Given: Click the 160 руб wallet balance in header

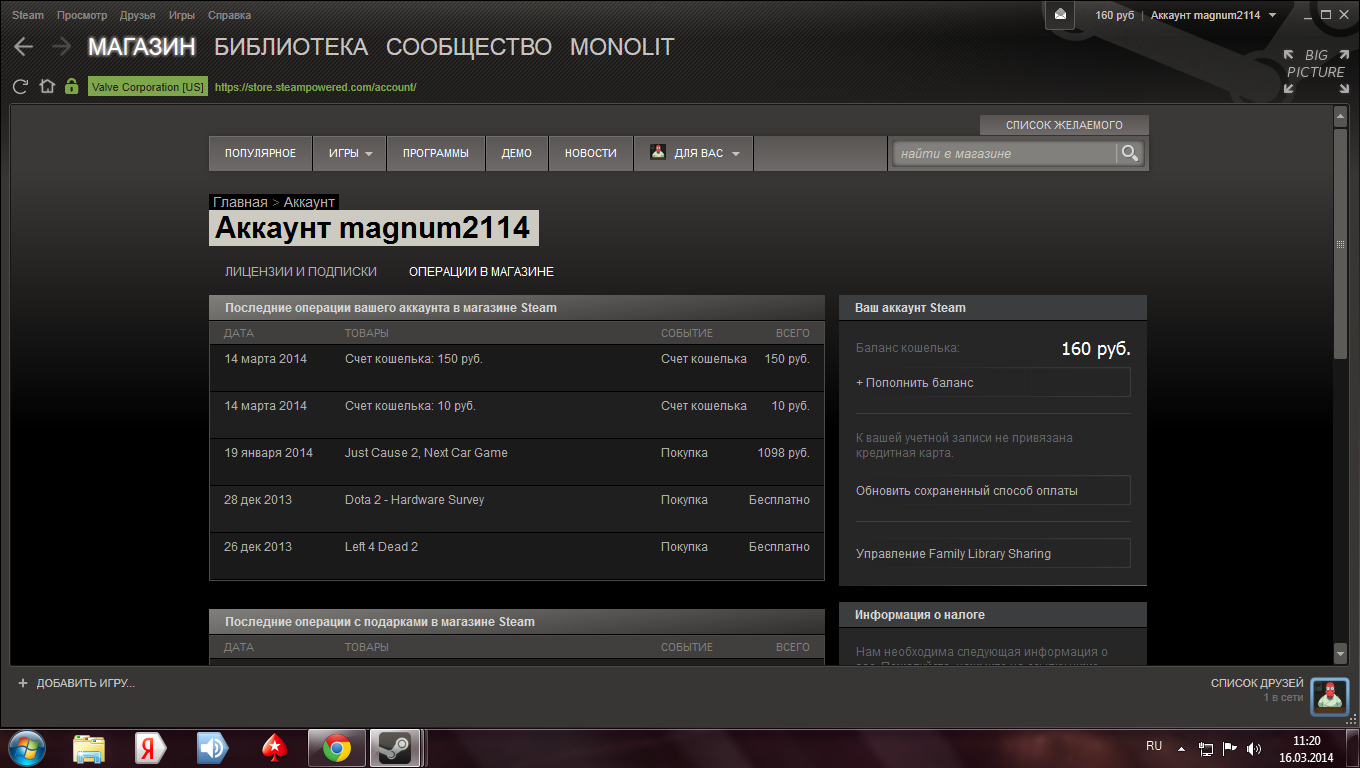Looking at the screenshot, I should point(1114,15).
